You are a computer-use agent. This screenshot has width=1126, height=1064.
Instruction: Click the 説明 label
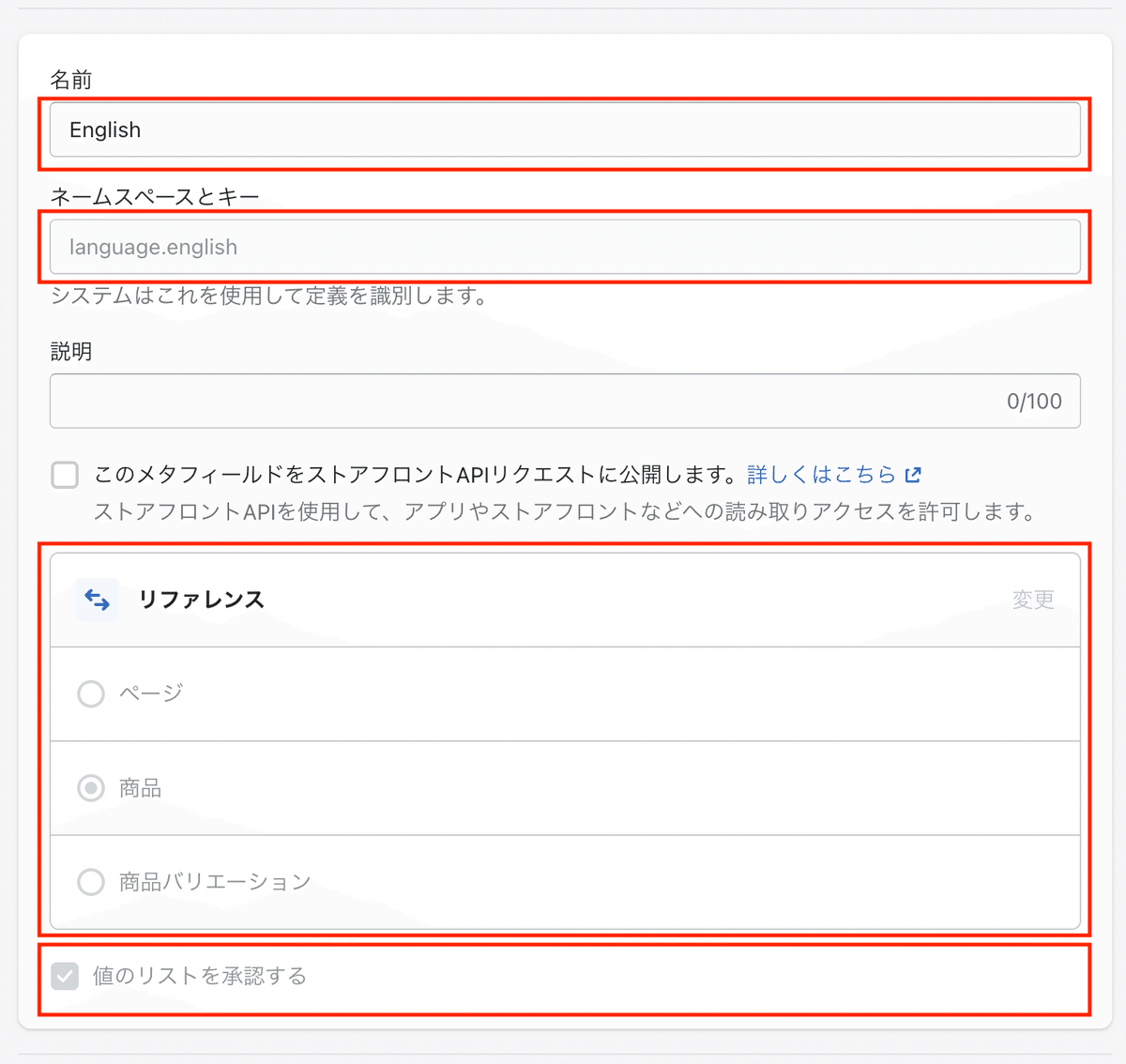71,352
